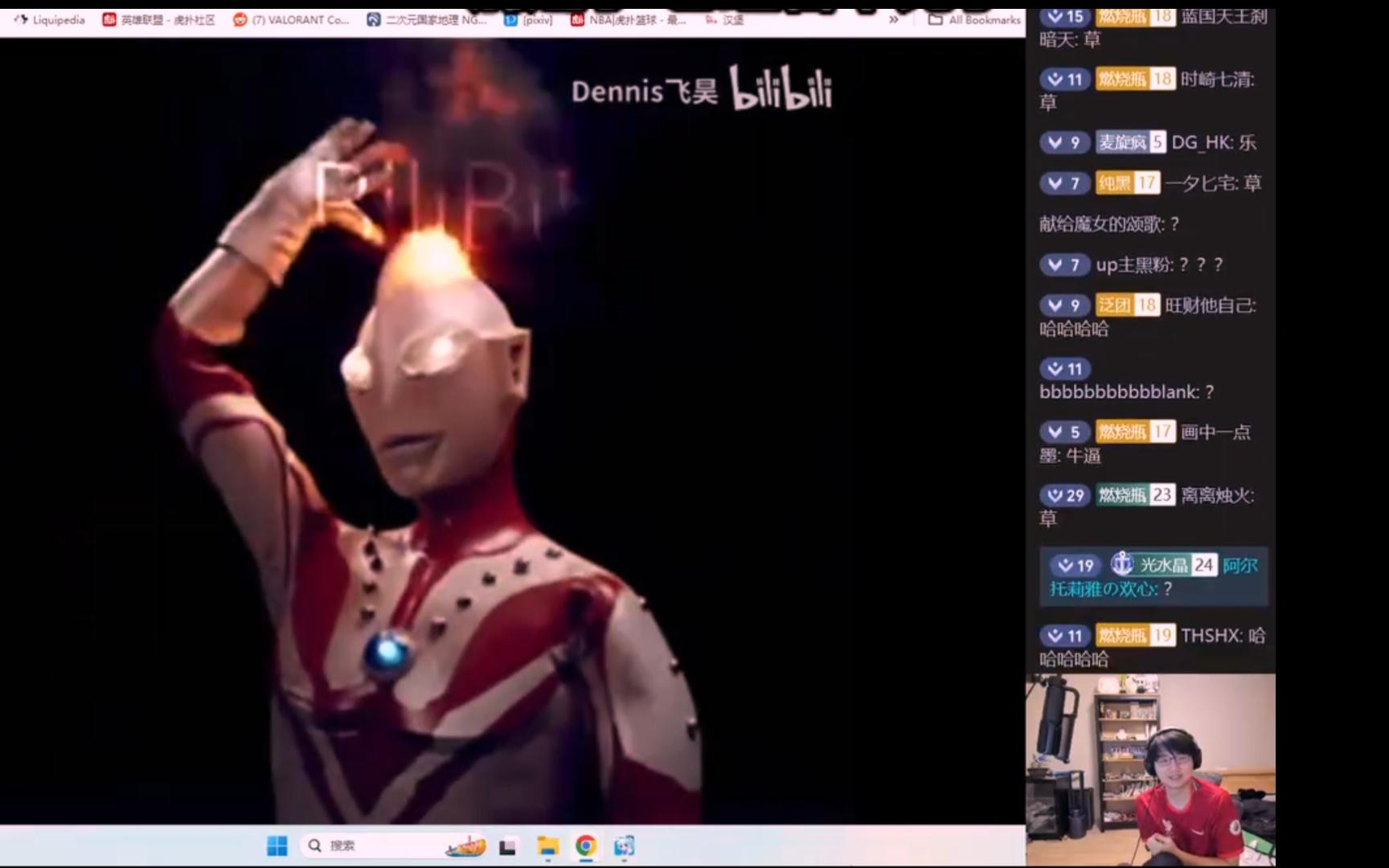Open the Windows Start menu
1389x868 pixels.
tap(277, 845)
